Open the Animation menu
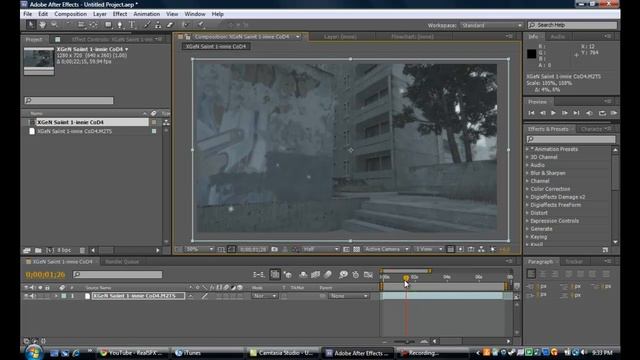Viewport: 640px width, 360px height. tap(147, 14)
